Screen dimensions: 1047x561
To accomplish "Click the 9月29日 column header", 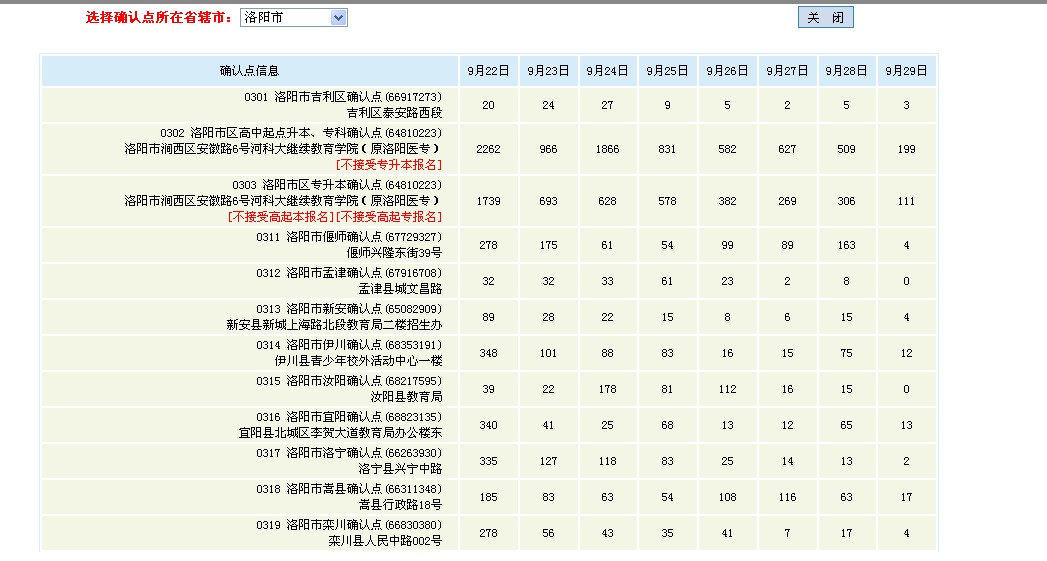I will click(906, 71).
